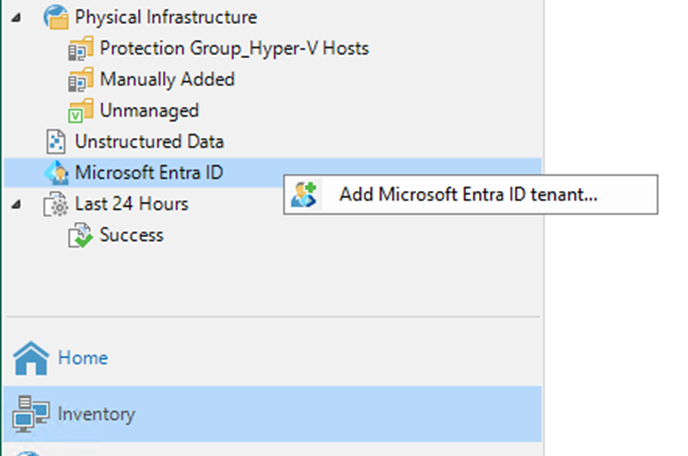Image resolution: width=688 pixels, height=456 pixels.
Task: Switch to the Inventory view
Action: [x=273, y=414]
